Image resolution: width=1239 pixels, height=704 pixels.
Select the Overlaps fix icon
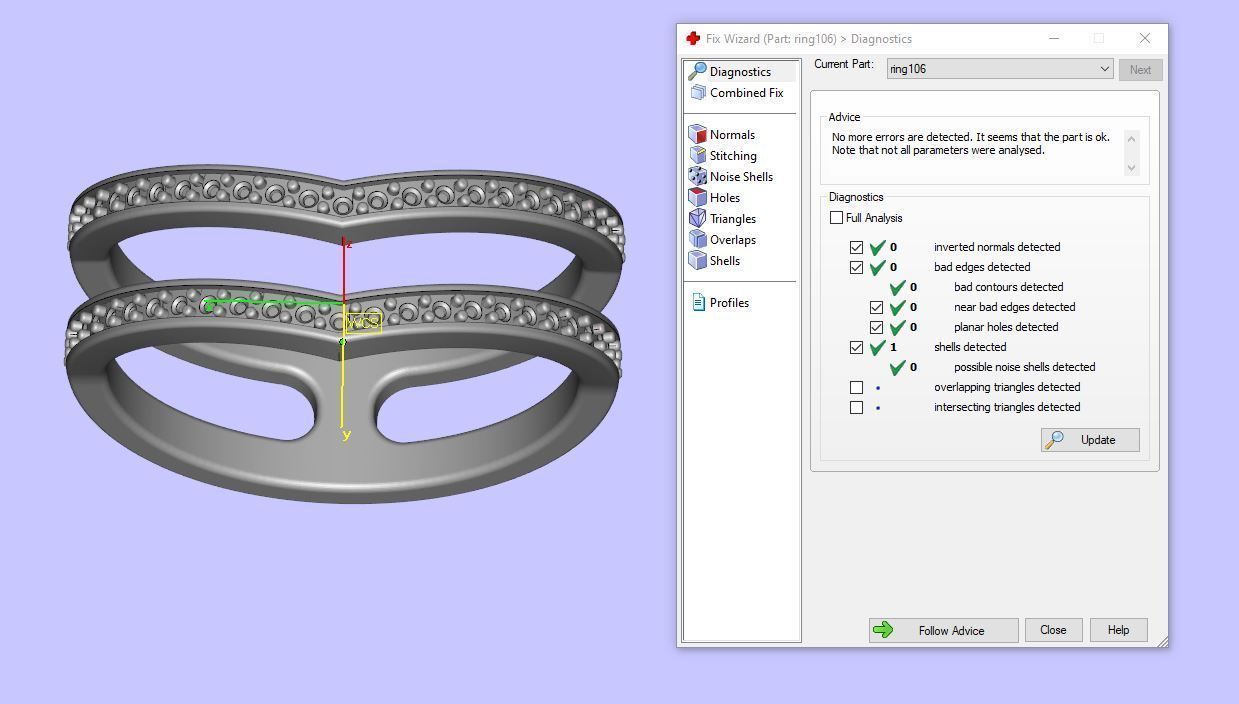pyautogui.click(x=698, y=240)
